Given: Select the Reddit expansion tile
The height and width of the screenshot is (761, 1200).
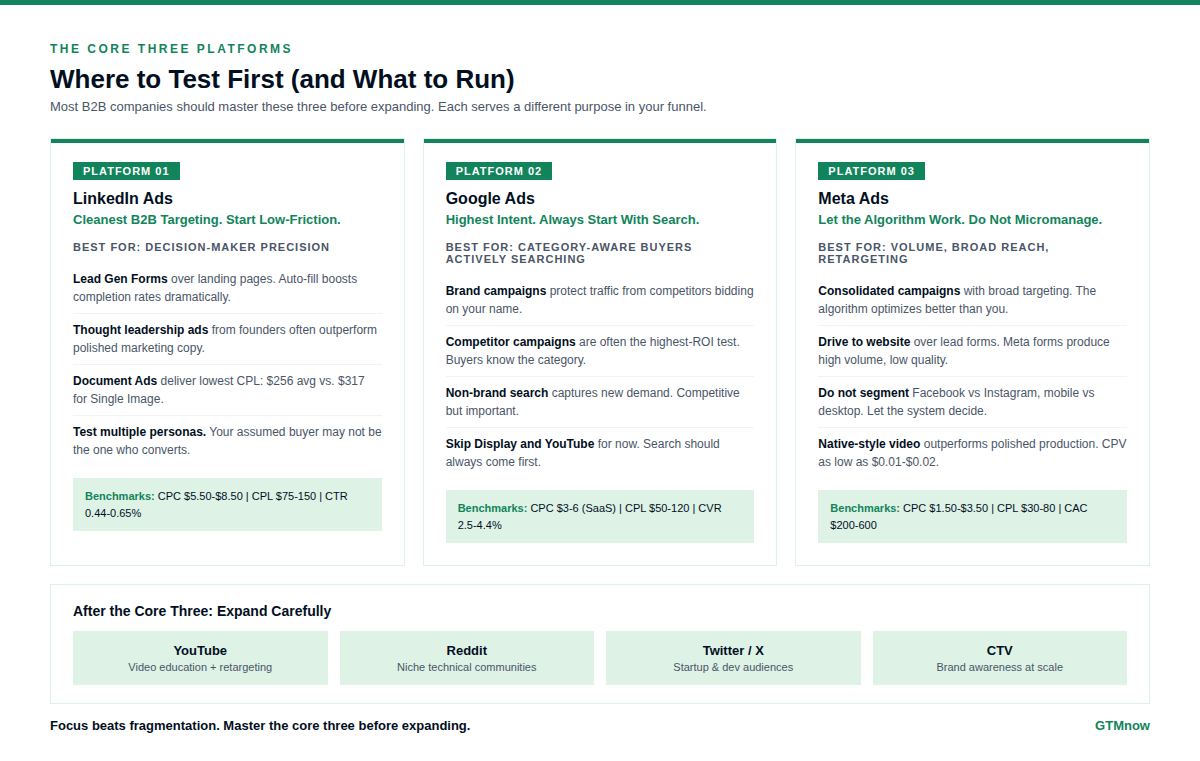Looking at the screenshot, I should coord(467,658).
